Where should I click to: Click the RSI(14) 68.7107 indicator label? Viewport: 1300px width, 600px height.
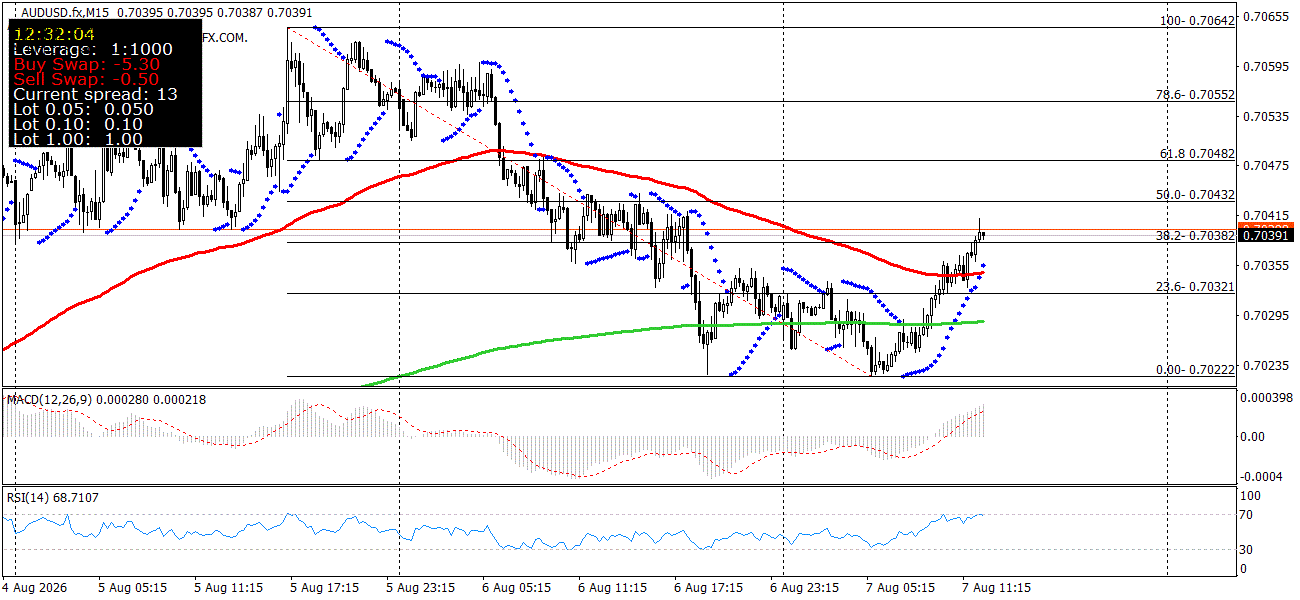click(53, 497)
